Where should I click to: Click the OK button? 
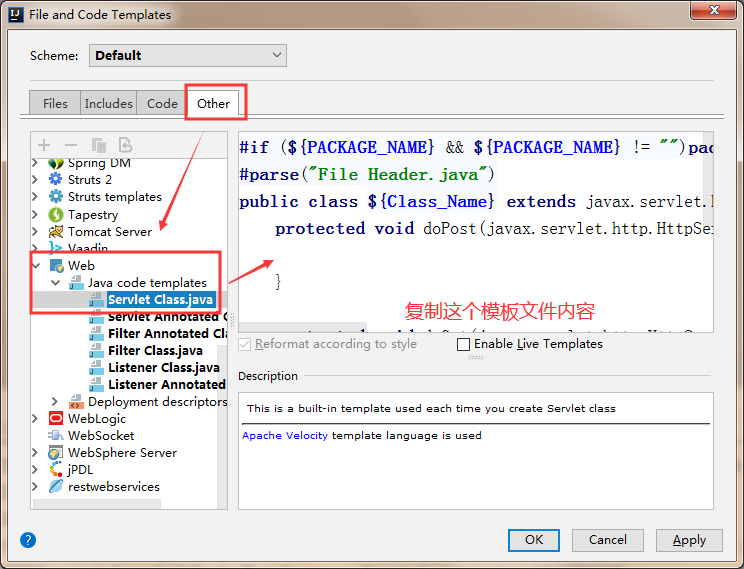(534, 540)
